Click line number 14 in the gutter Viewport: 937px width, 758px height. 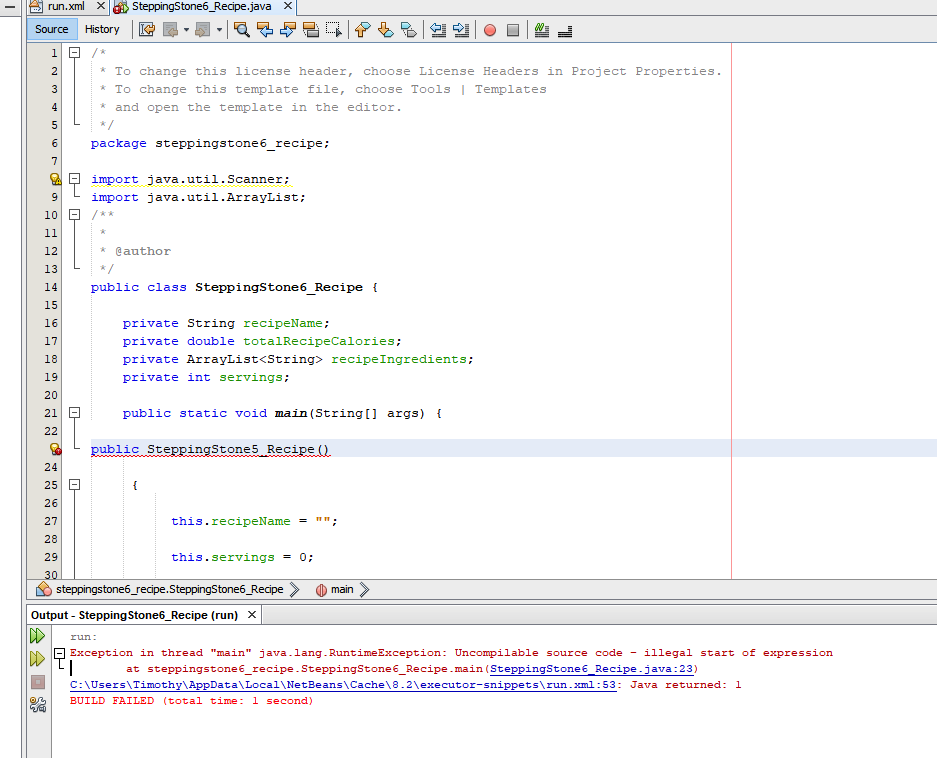click(51, 287)
